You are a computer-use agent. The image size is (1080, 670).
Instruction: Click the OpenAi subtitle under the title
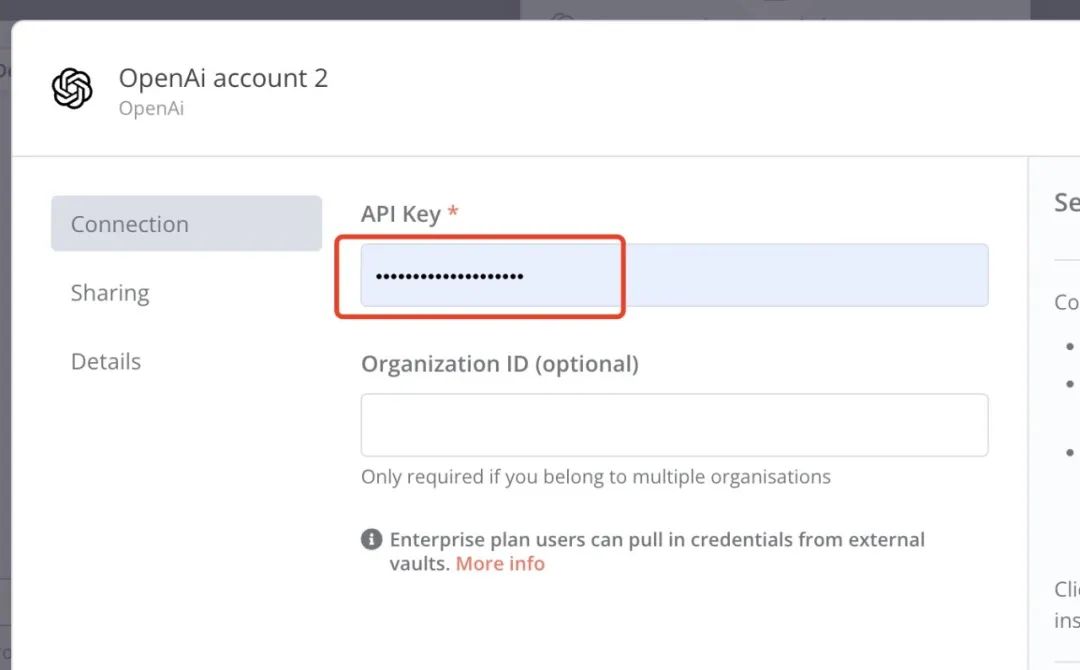151,108
